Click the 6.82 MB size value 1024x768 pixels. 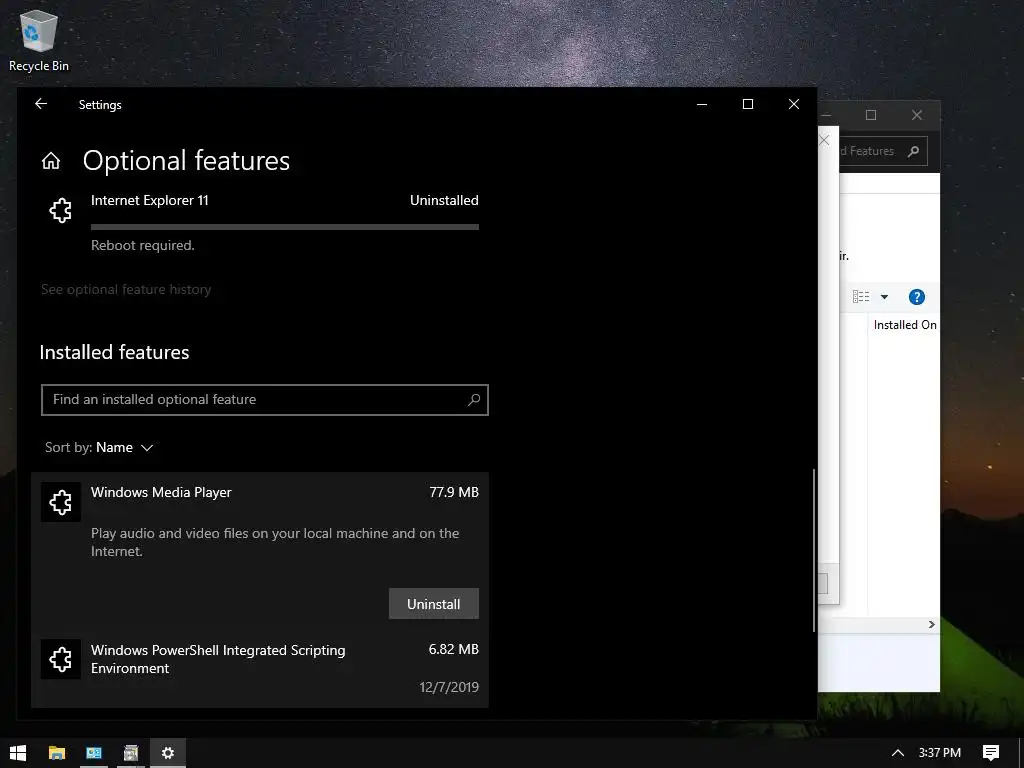click(x=453, y=649)
